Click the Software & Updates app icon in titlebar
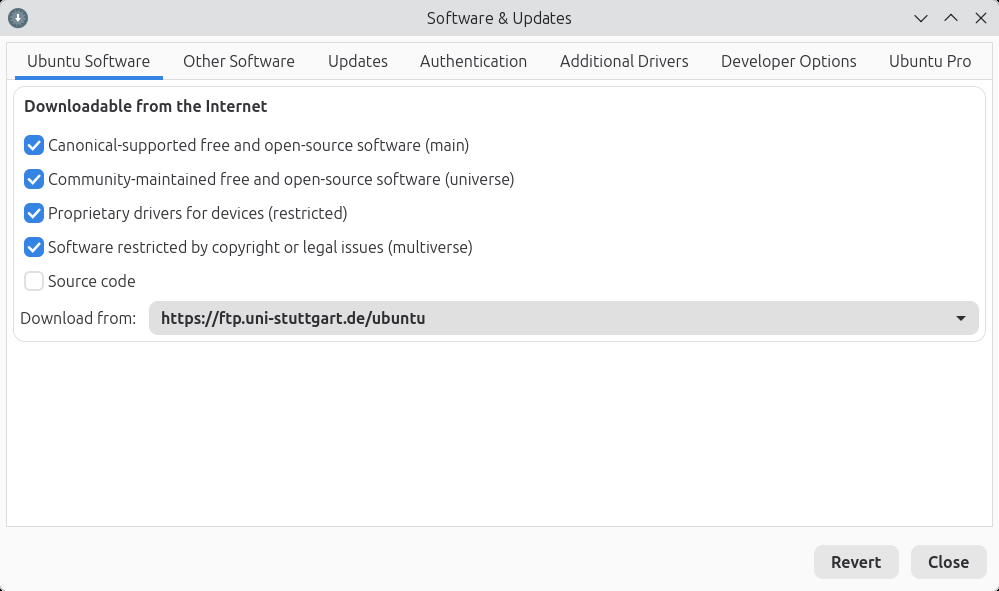The image size is (999, 591). tap(18, 18)
